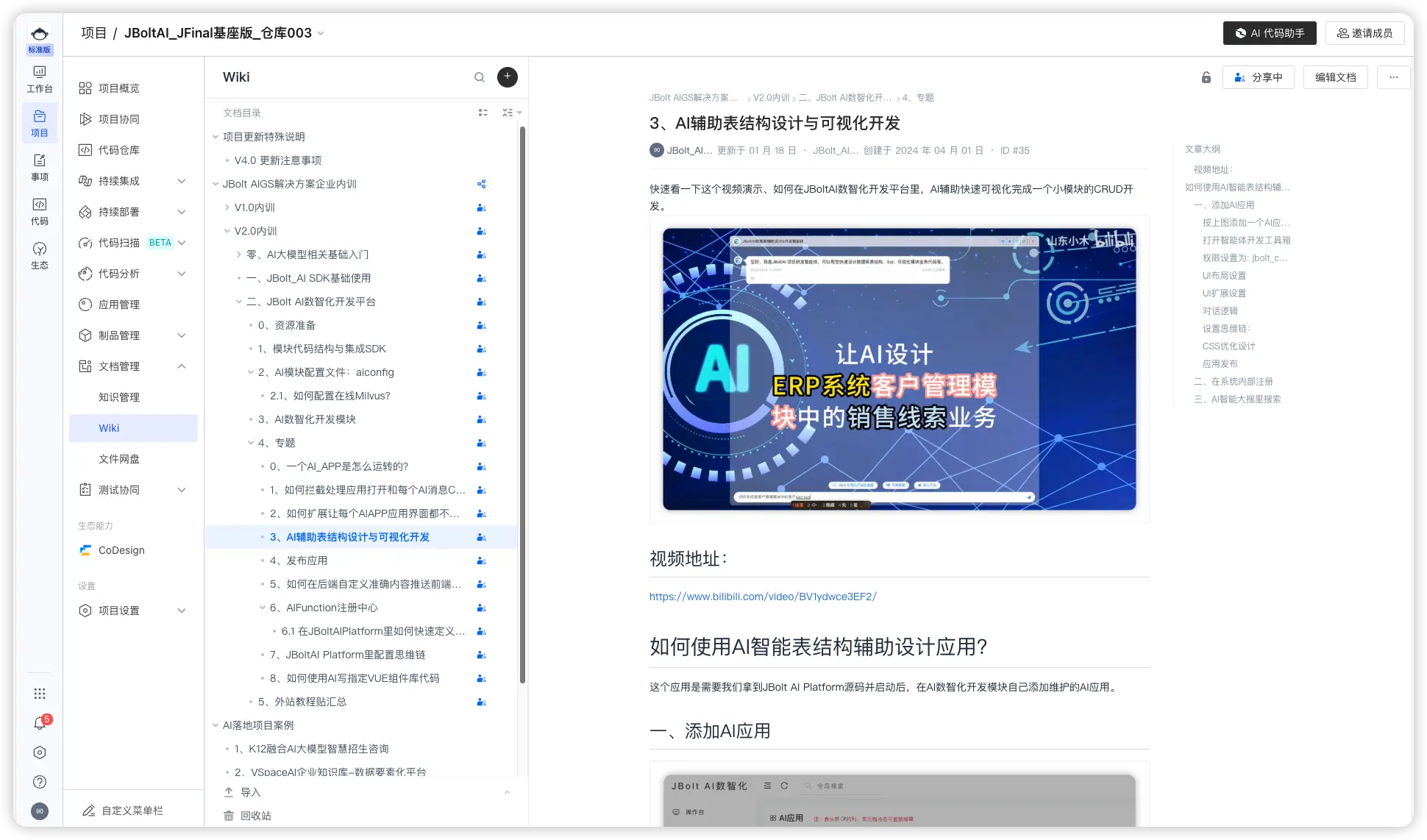
Task: Select 知识管理 submenu item
Action: coord(119,397)
